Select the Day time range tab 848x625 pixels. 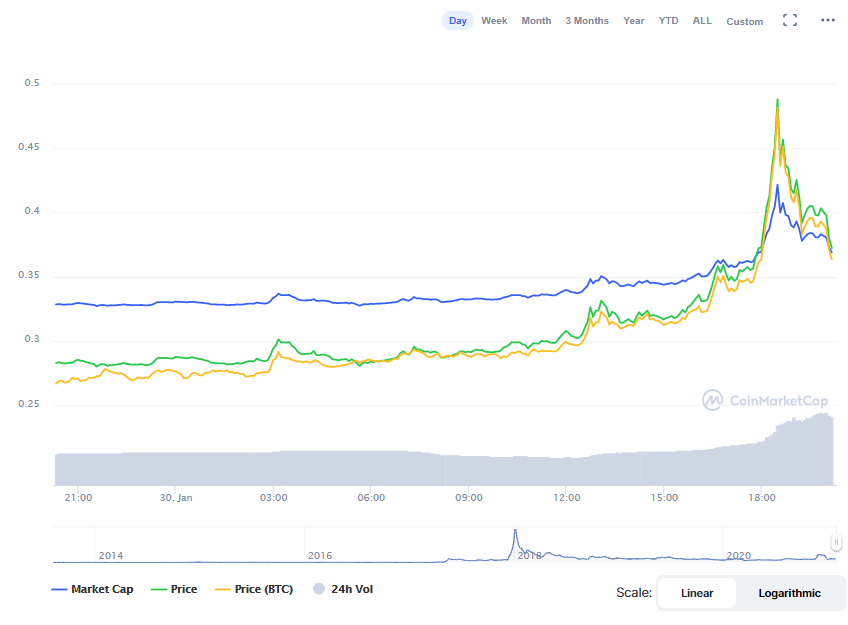458,21
